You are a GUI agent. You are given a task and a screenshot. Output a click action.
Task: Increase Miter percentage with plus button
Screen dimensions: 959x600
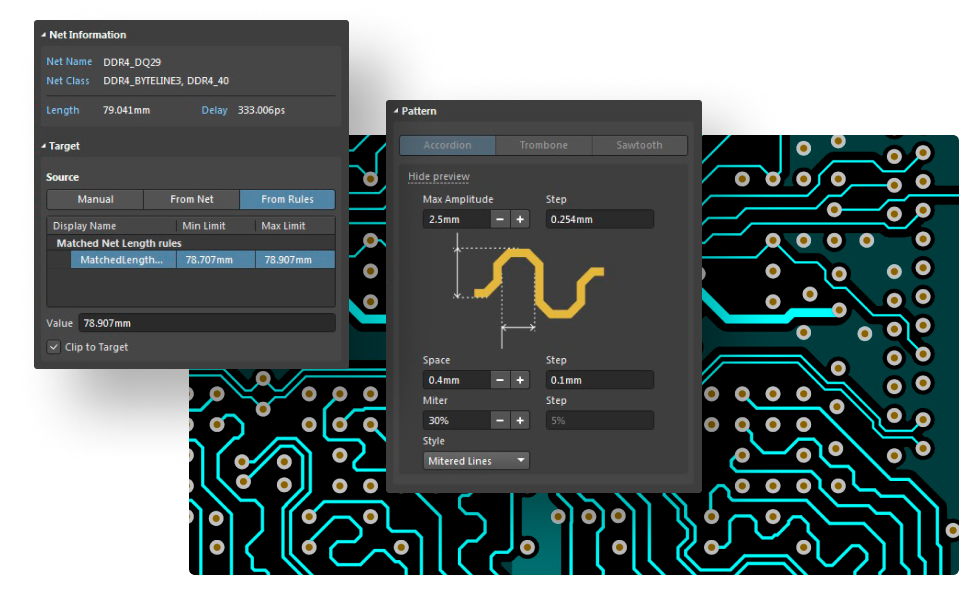[x=520, y=421]
